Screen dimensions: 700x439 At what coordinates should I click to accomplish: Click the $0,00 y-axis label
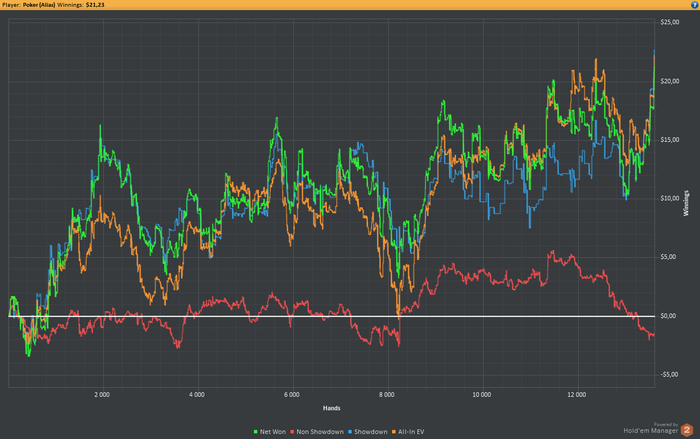coord(668,316)
